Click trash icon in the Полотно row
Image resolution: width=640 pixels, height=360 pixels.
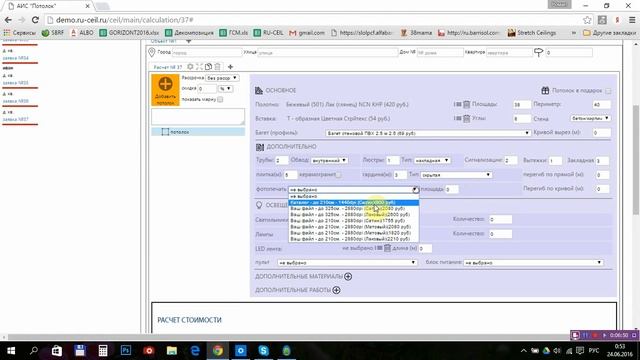click(467, 104)
